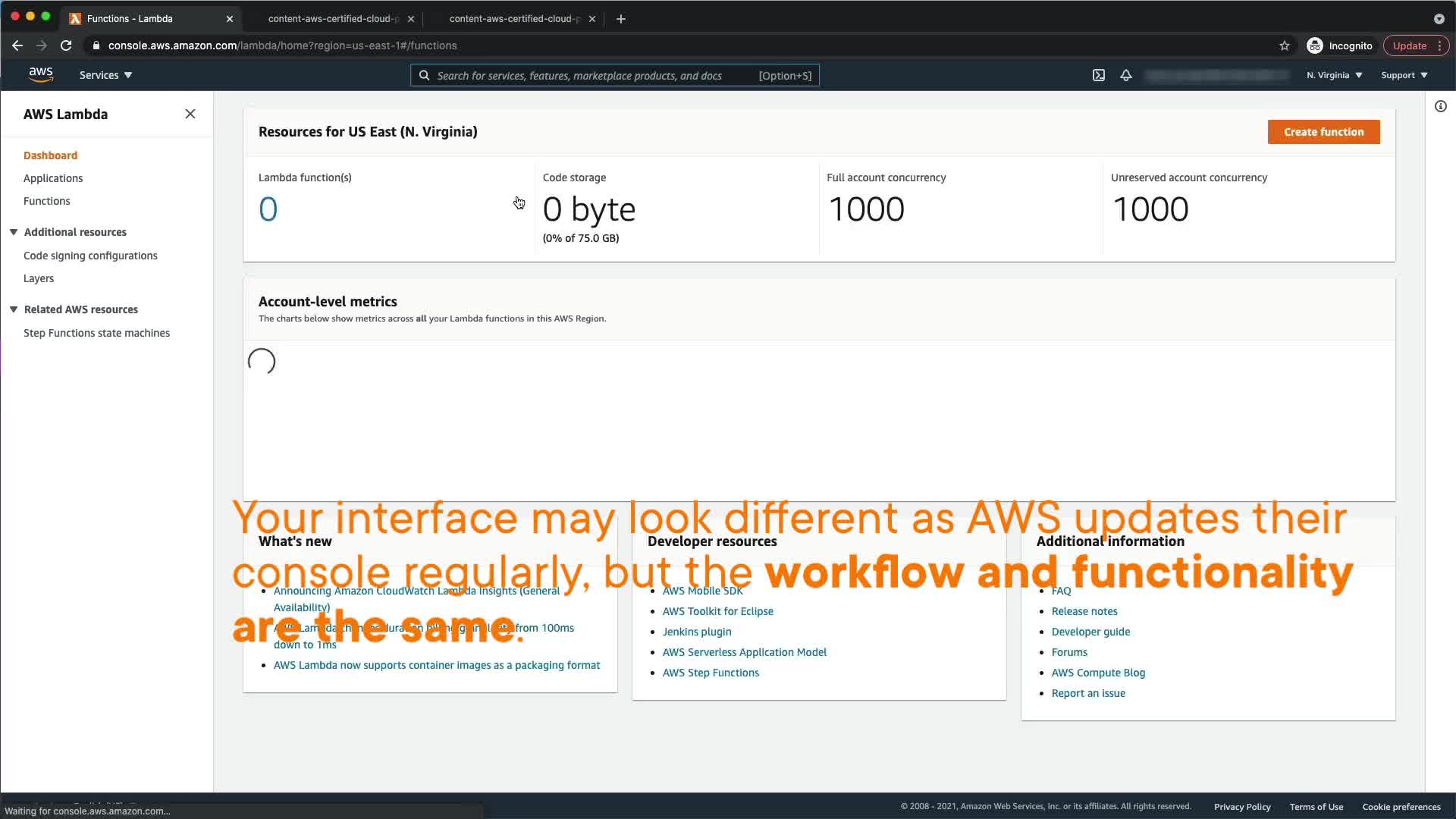The width and height of the screenshot is (1456, 819).
Task: Open the N. Virginia region dropdown
Action: (x=1334, y=75)
